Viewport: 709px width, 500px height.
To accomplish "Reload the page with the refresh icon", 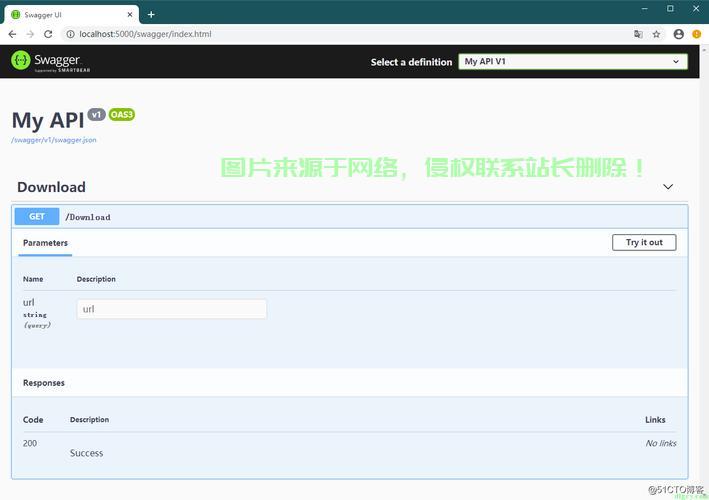I will [48, 34].
